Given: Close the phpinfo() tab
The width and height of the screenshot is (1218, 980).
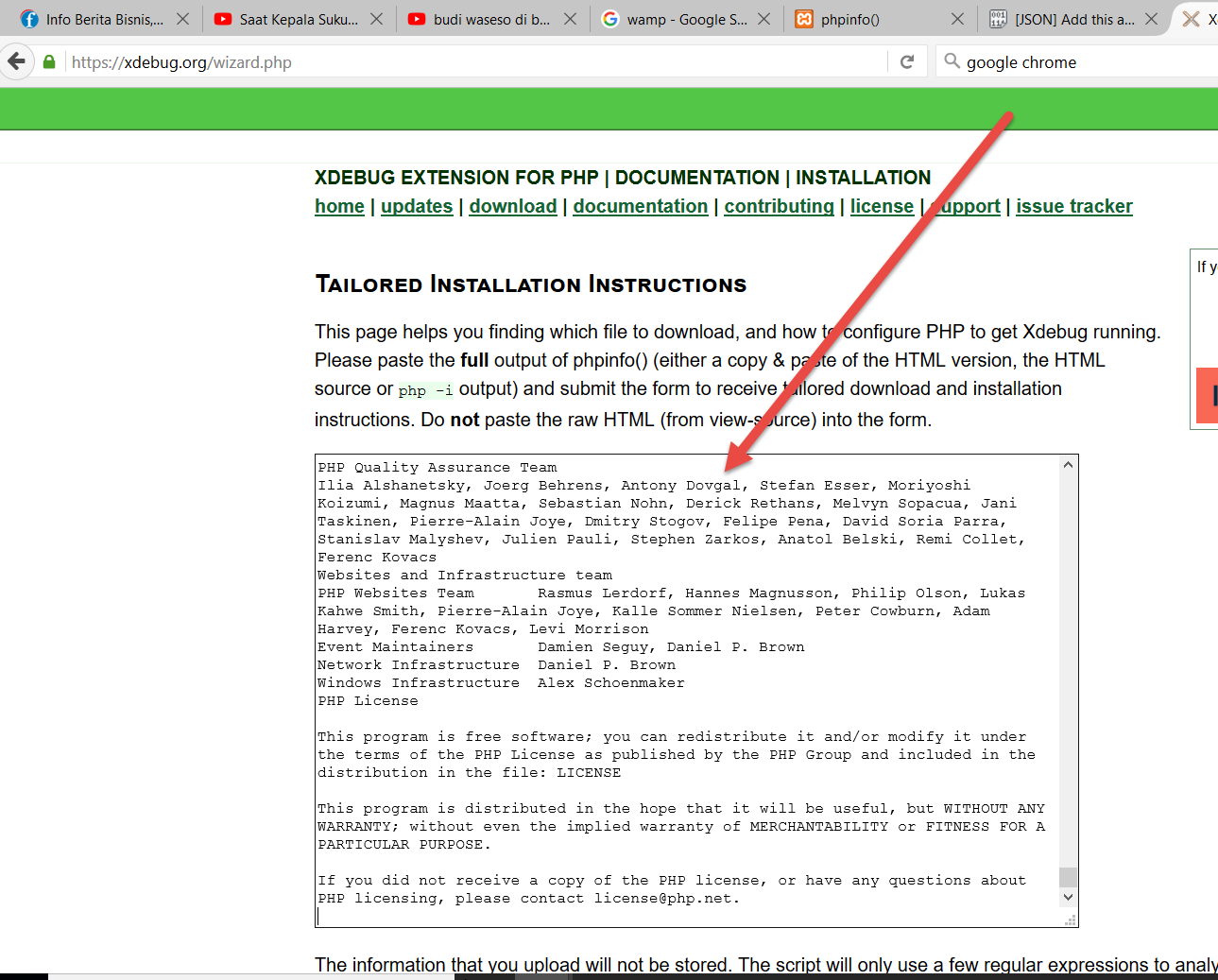Looking at the screenshot, I should pos(958,19).
